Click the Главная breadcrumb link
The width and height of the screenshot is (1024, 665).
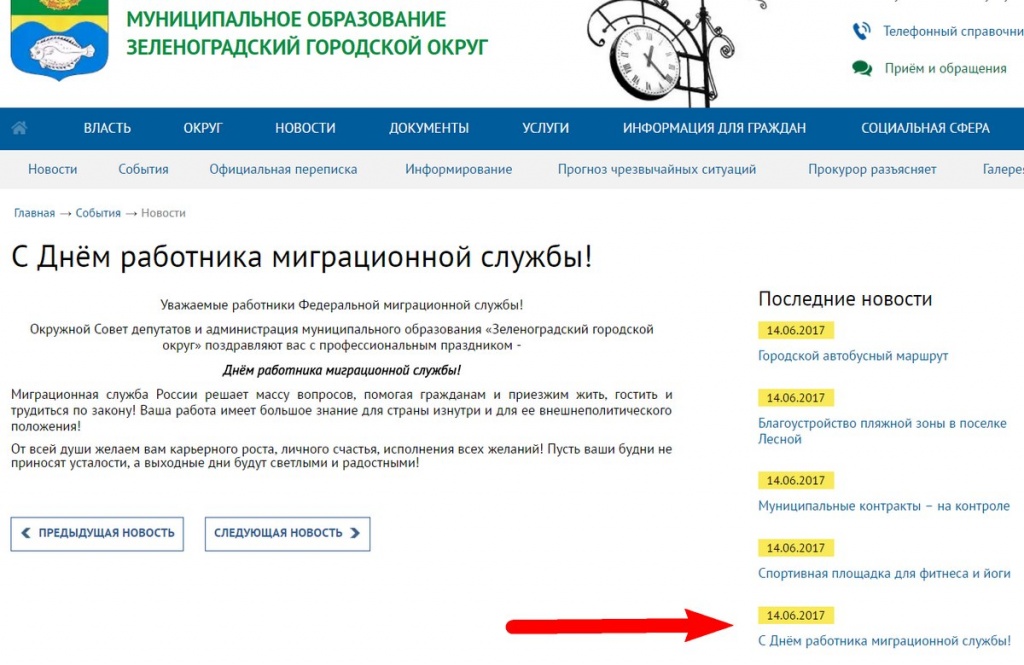coord(34,213)
